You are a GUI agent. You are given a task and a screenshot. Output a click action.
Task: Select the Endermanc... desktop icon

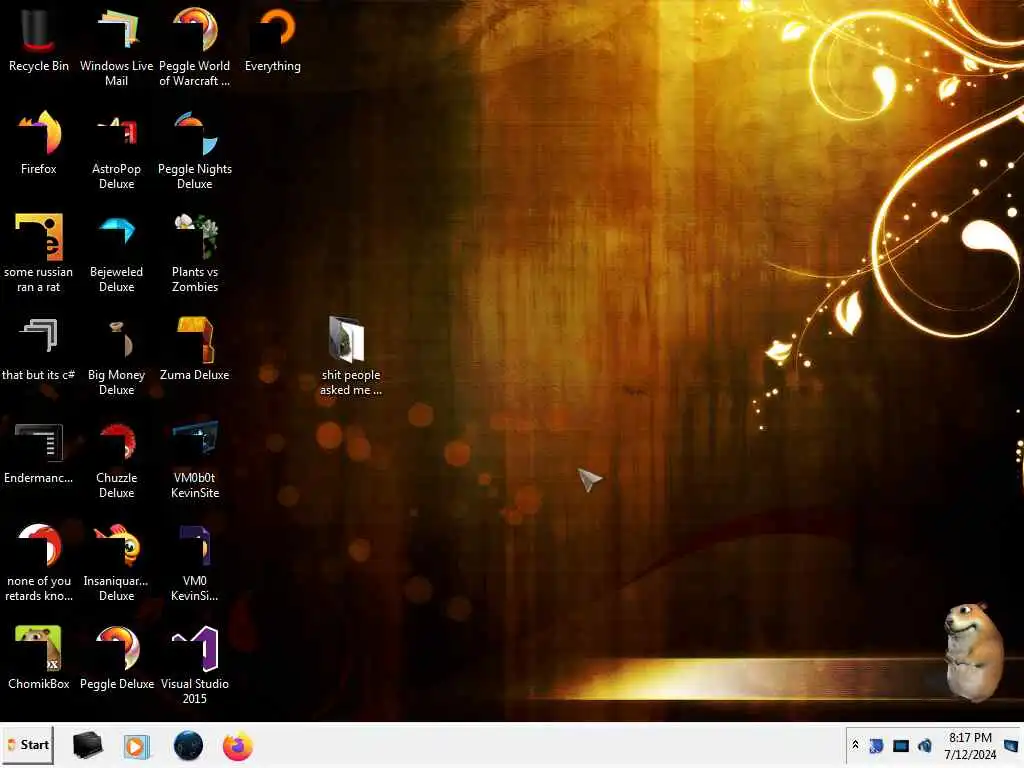coord(39,453)
